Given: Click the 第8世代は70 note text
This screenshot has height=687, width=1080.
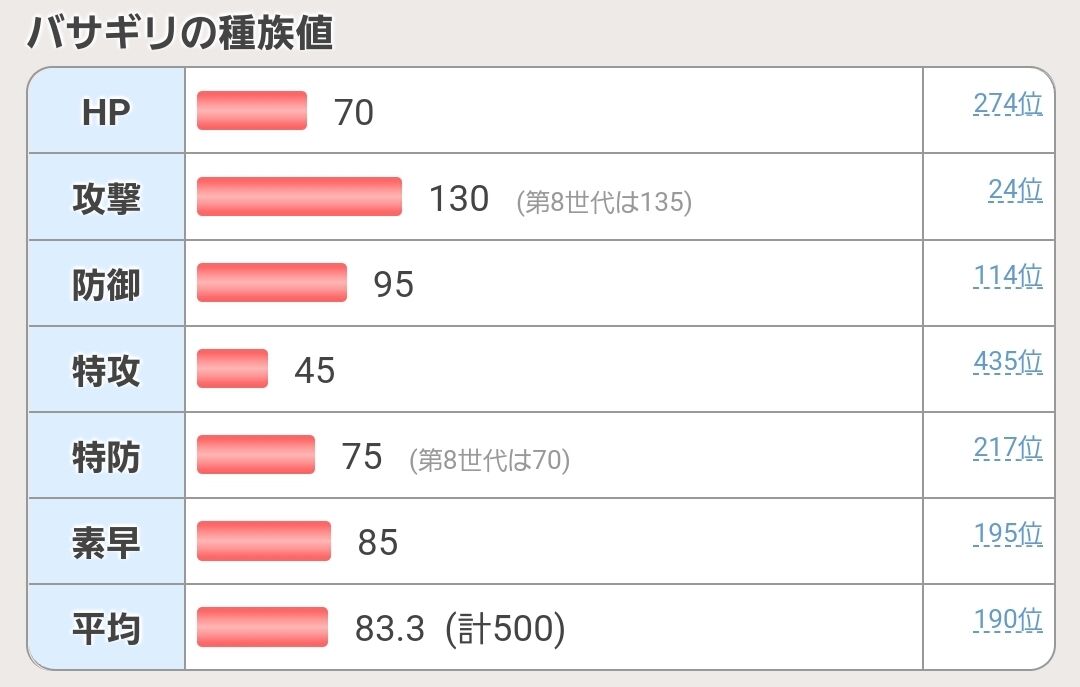Looking at the screenshot, I should tap(490, 460).
